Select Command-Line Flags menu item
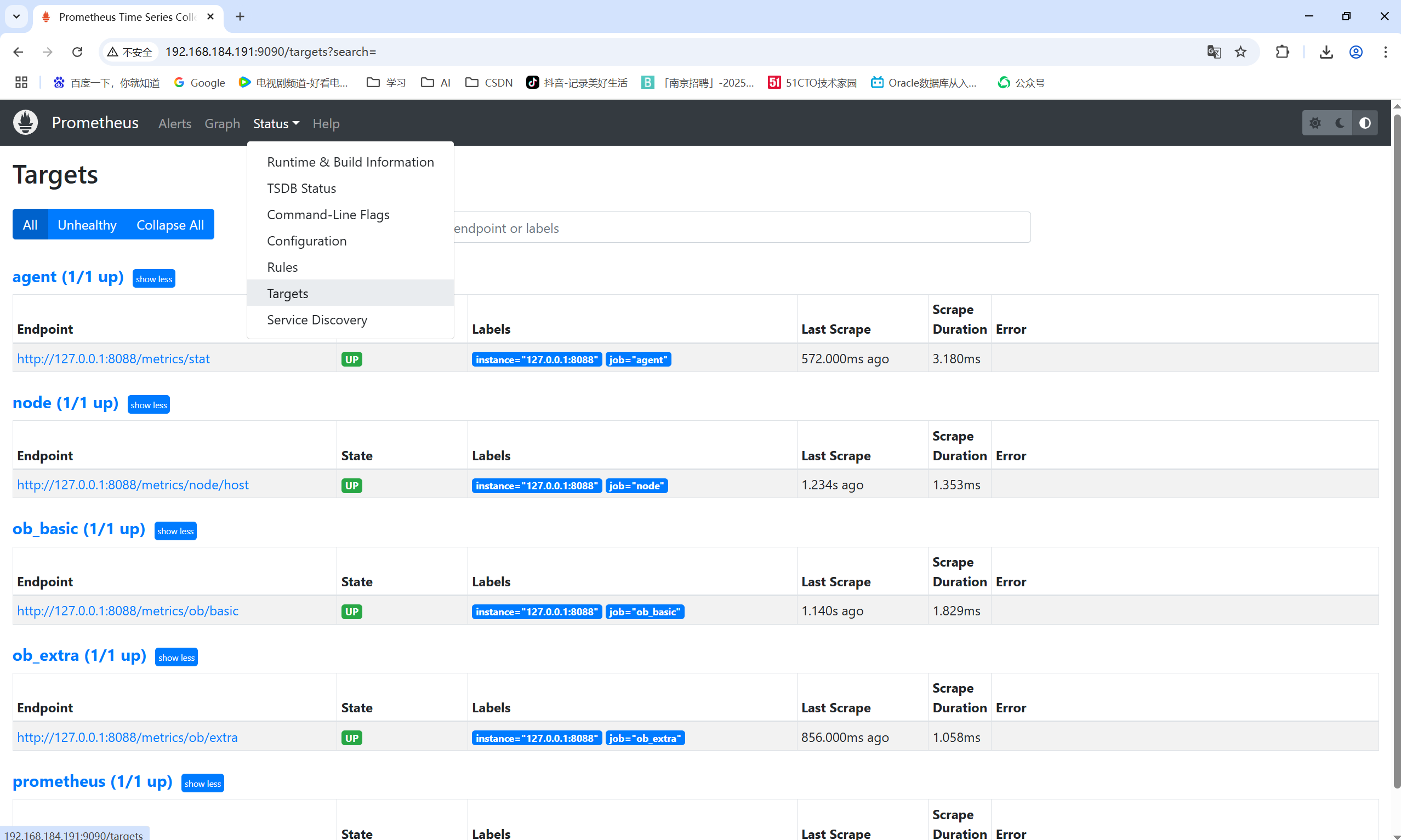1401x840 pixels. (350, 215)
